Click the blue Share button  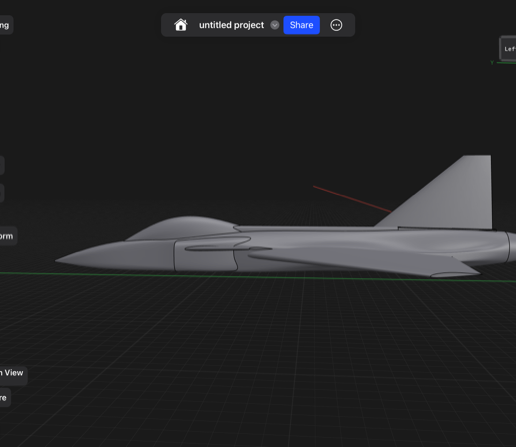(301, 25)
